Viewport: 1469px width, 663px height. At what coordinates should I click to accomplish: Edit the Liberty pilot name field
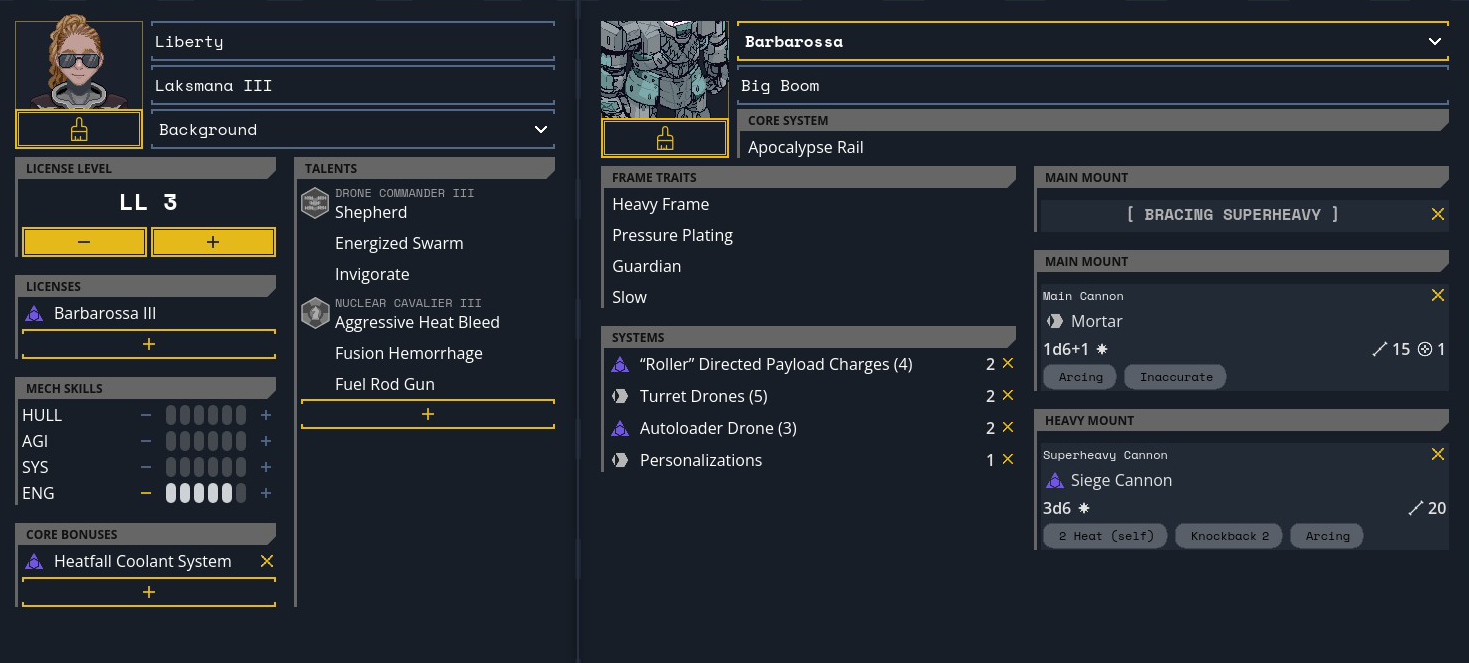[353, 42]
